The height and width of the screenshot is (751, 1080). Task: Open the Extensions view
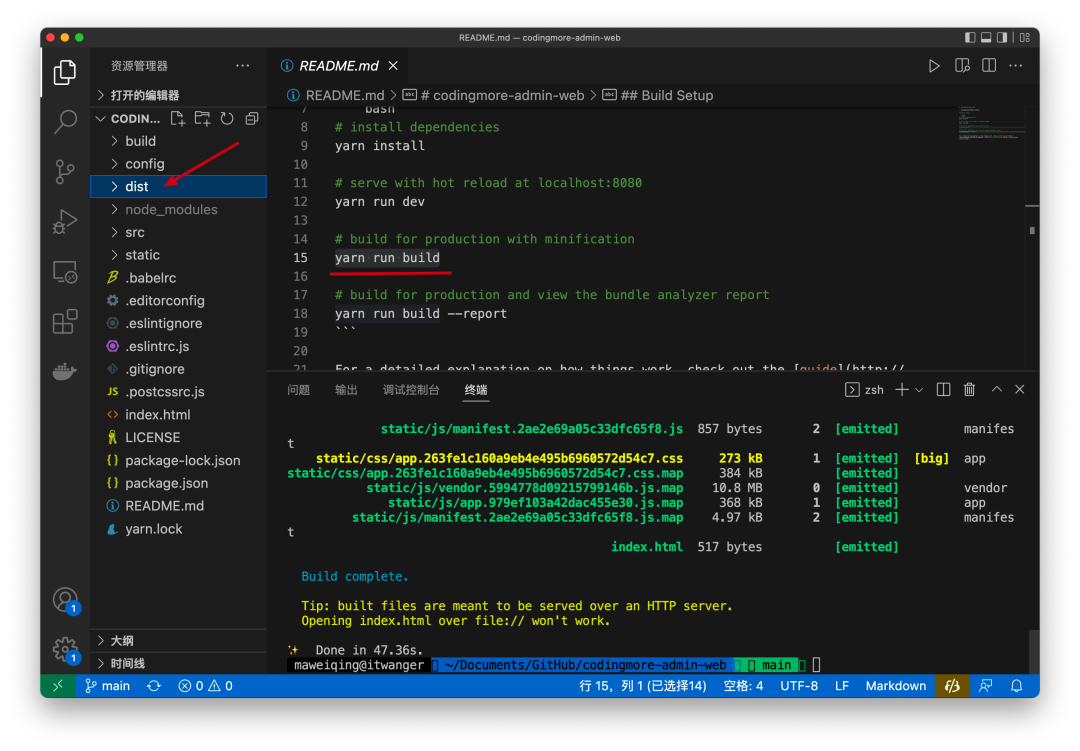tap(65, 322)
